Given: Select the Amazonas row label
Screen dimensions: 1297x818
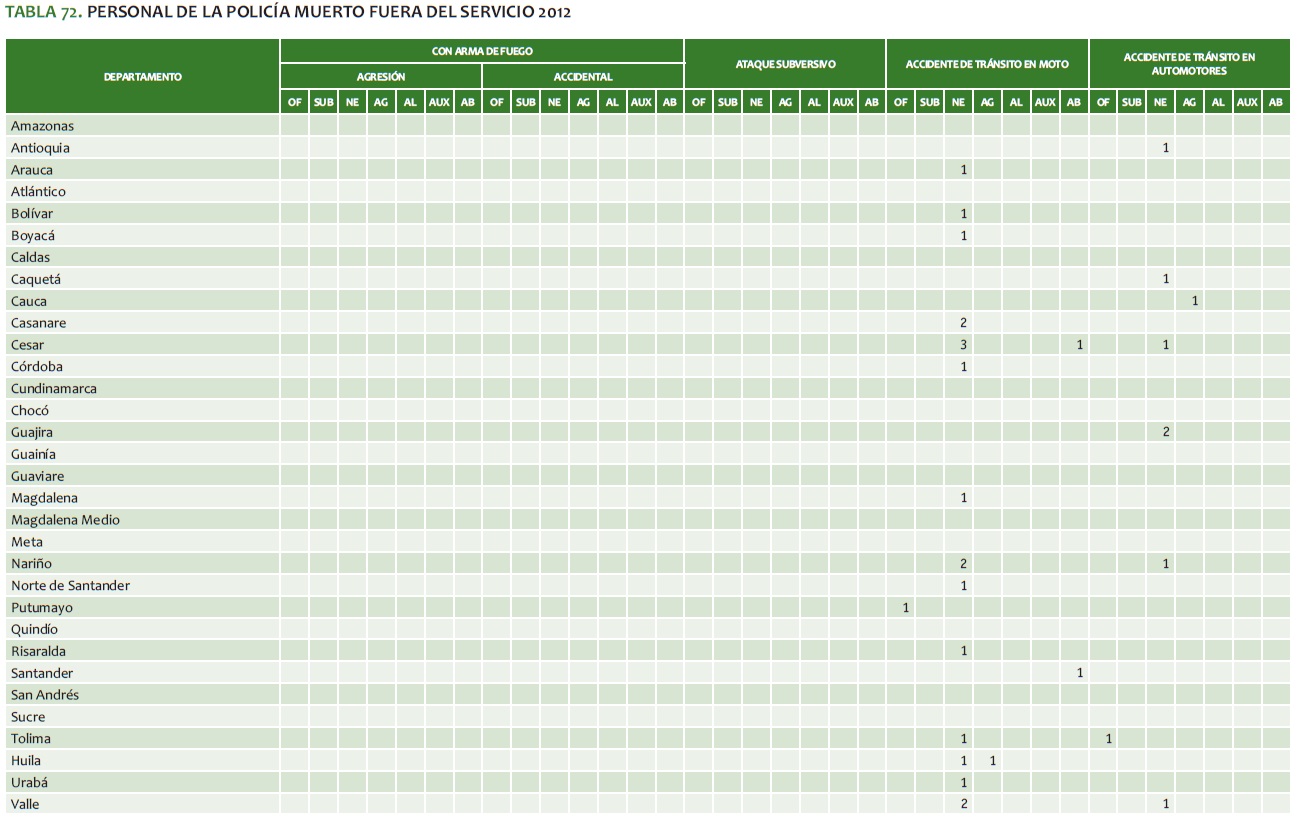Looking at the screenshot, I should pos(42,126).
